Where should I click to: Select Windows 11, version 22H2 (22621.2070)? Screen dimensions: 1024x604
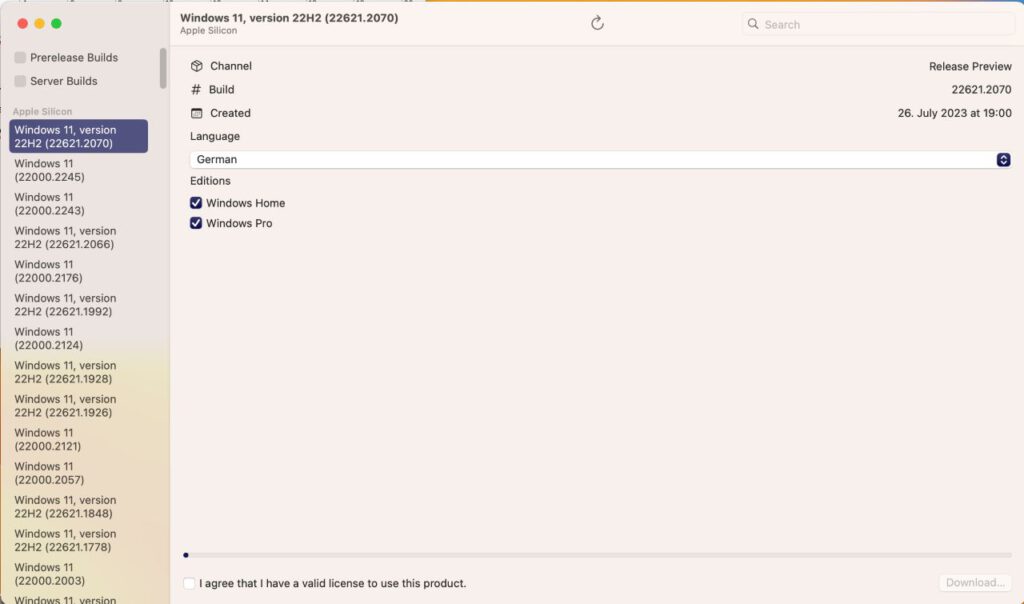pos(78,136)
